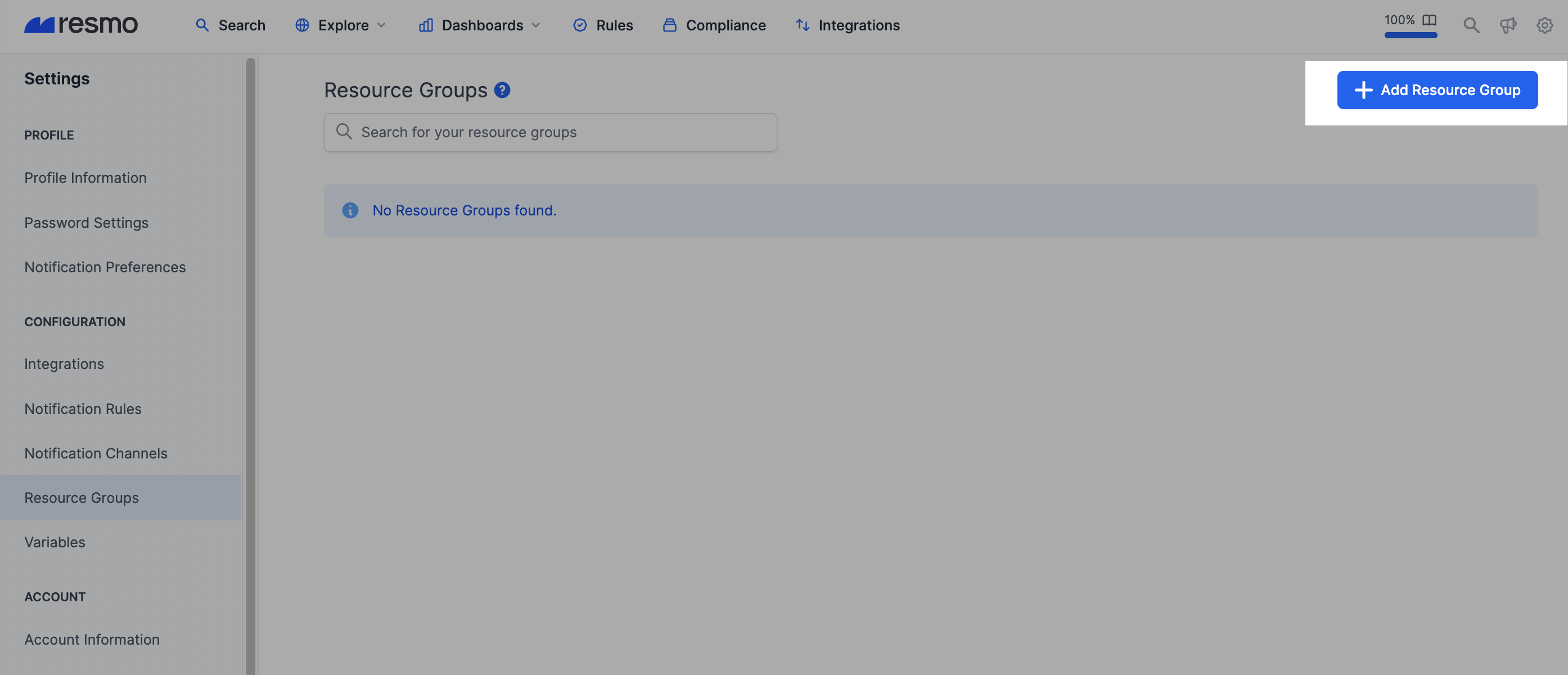Click the settings sidebar scrollbar

pos(250,365)
